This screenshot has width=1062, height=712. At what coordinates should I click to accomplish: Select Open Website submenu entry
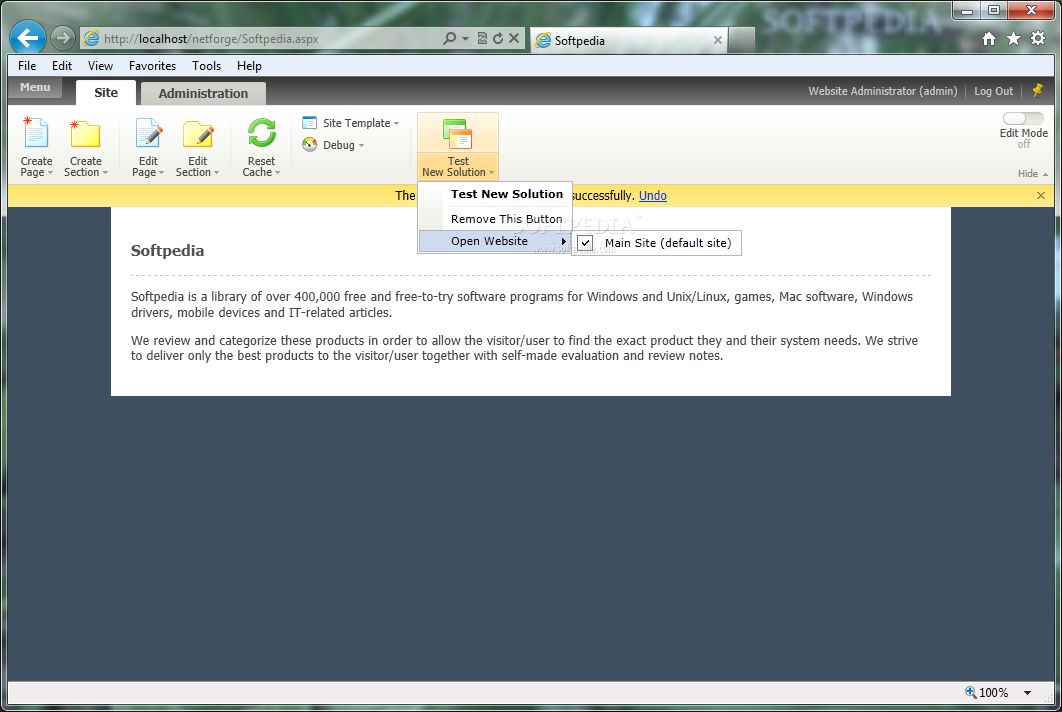click(495, 241)
